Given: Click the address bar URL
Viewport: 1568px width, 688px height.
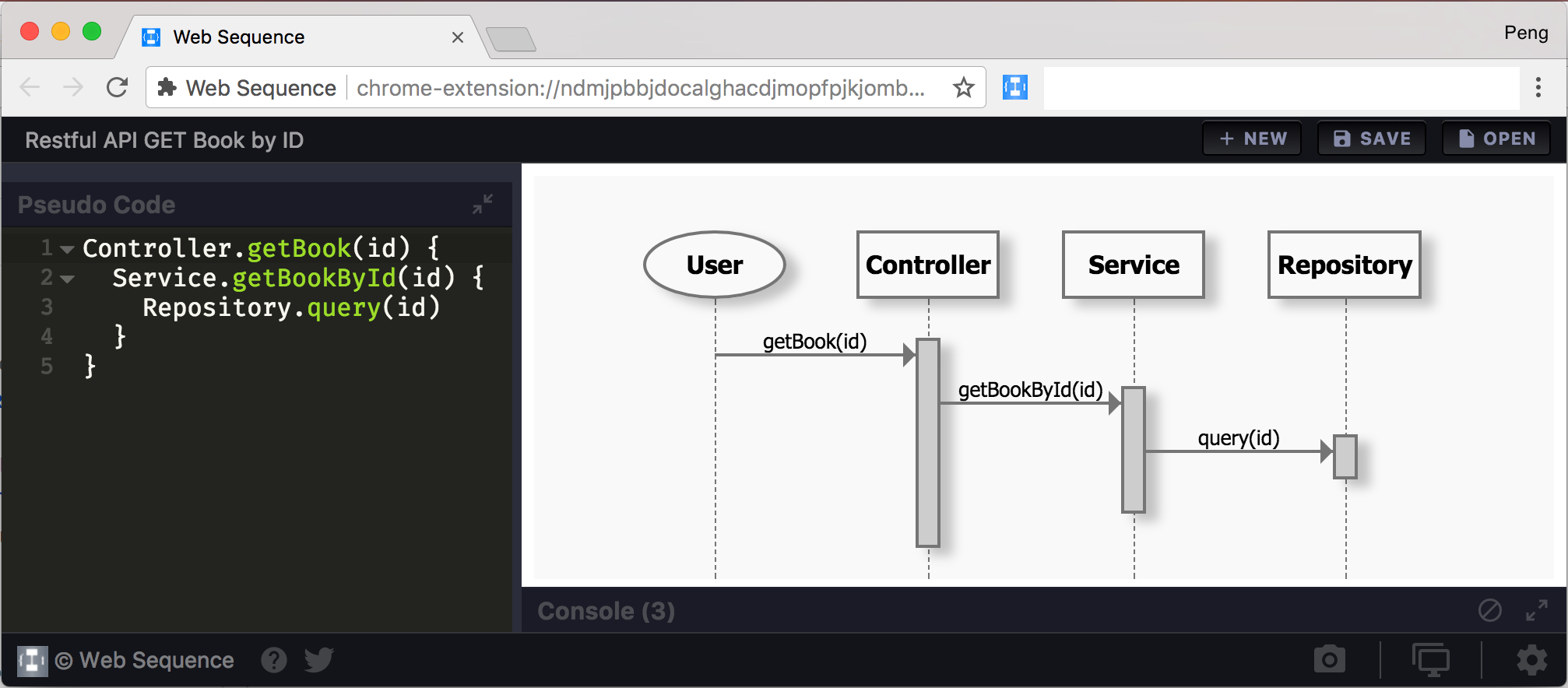Looking at the screenshot, I should click(x=641, y=88).
